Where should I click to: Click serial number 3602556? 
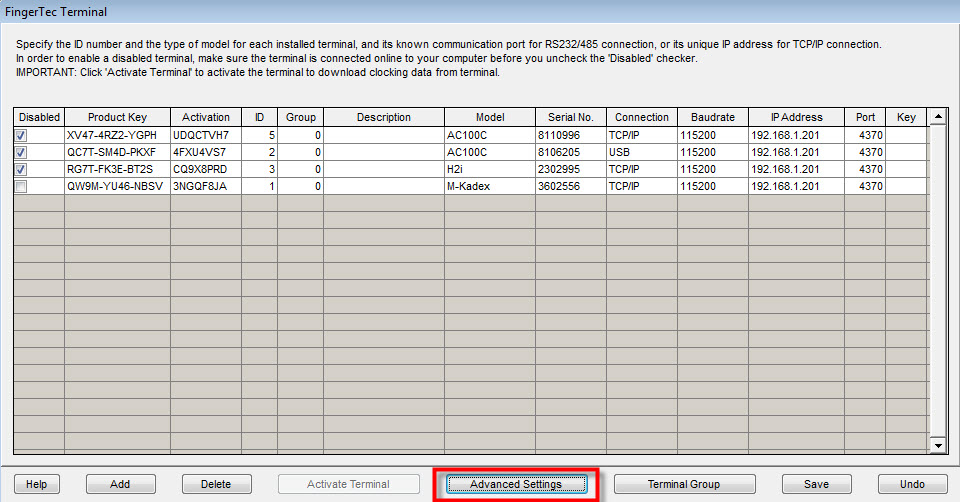point(571,187)
